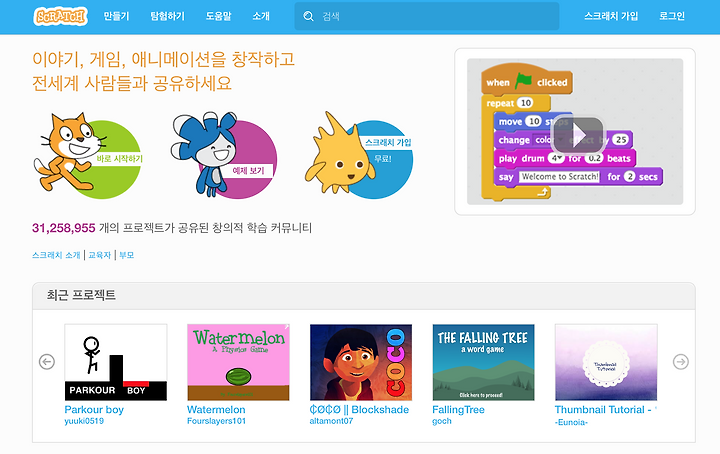Open the 소개 menu item
The height and width of the screenshot is (454, 720).
[x=261, y=17]
